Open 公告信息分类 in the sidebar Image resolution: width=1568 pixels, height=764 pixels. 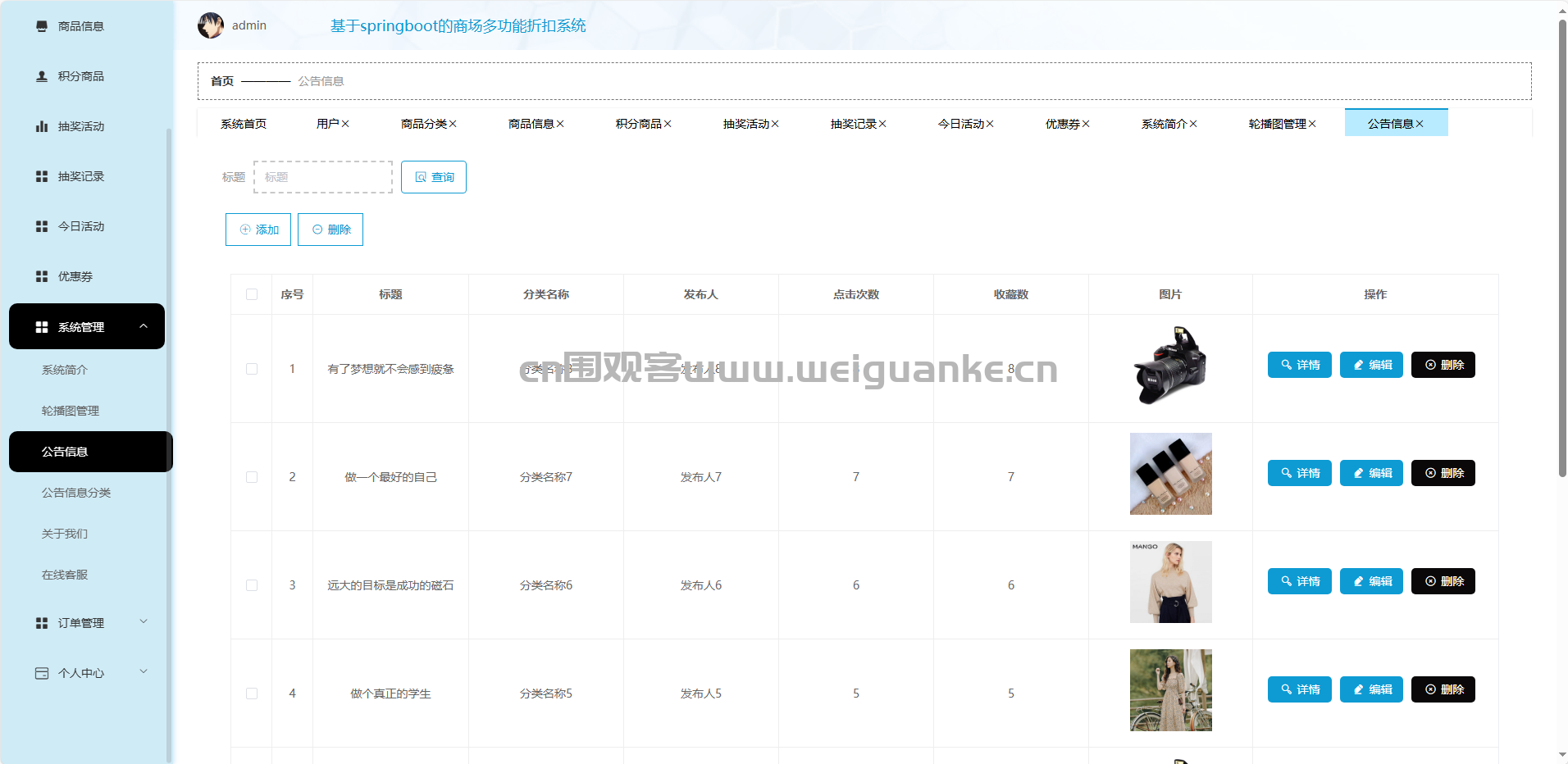[76, 493]
